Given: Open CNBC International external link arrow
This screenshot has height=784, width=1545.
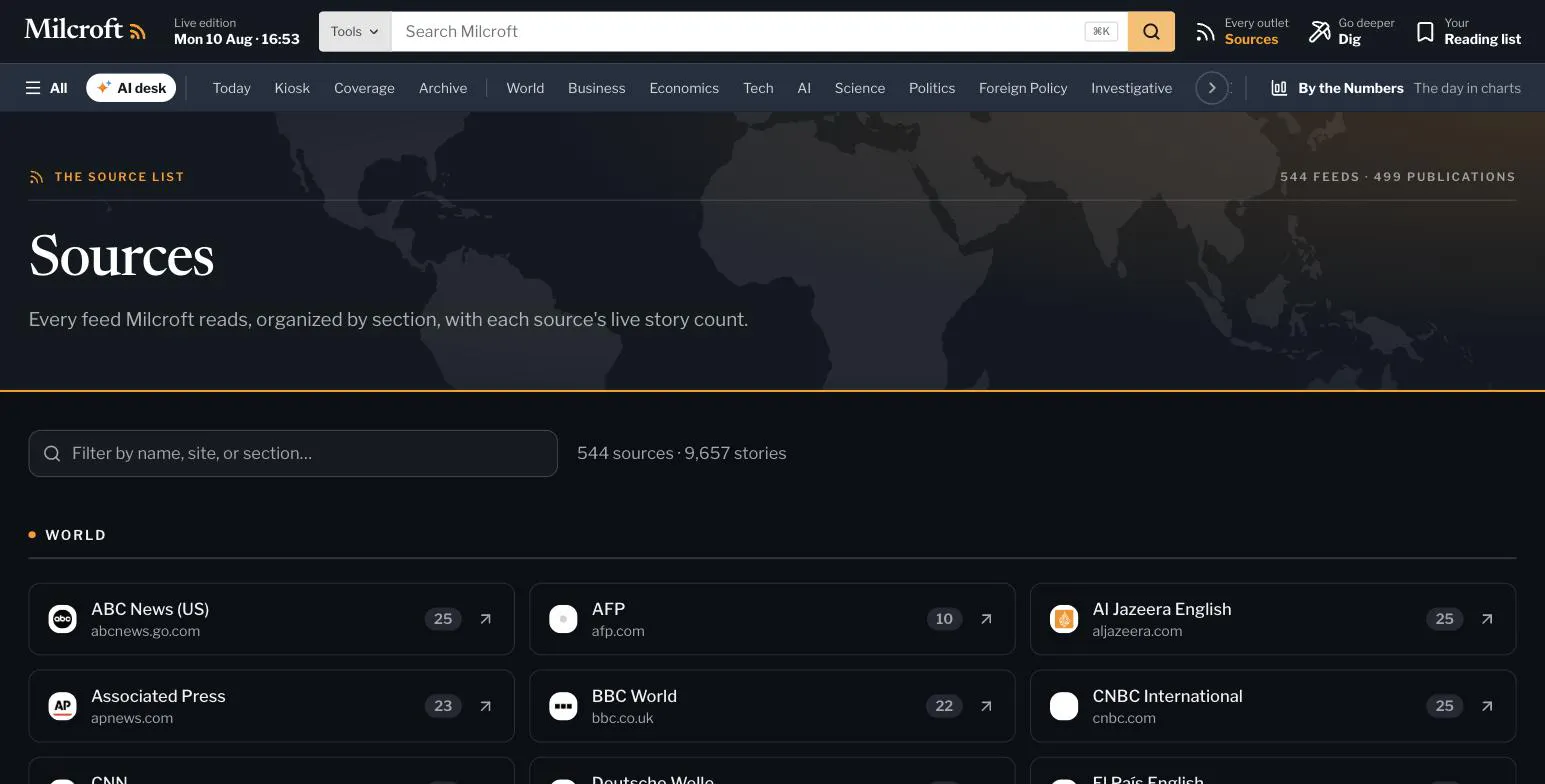Looking at the screenshot, I should click(x=1487, y=706).
